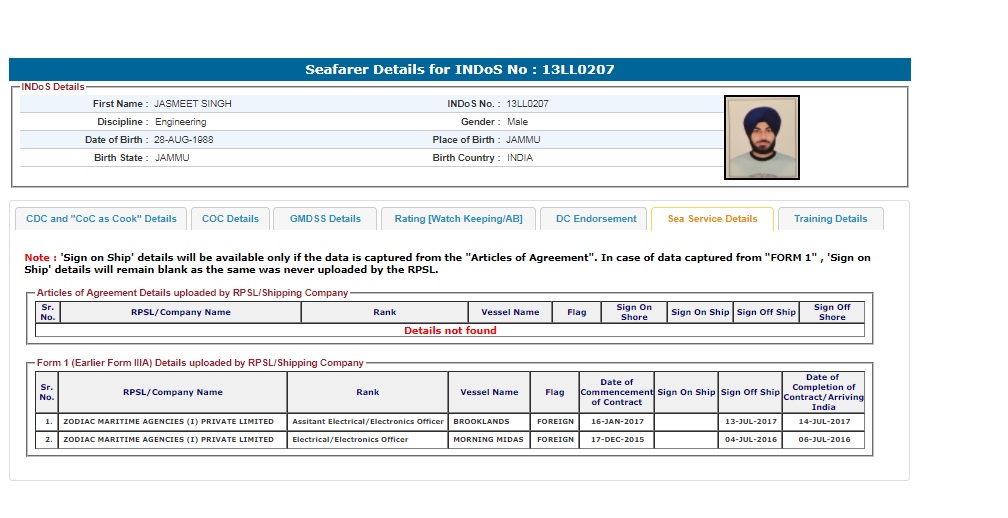1008x518 pixels.
Task: Click the First Name value JASMEET SINGH
Action: pos(185,104)
